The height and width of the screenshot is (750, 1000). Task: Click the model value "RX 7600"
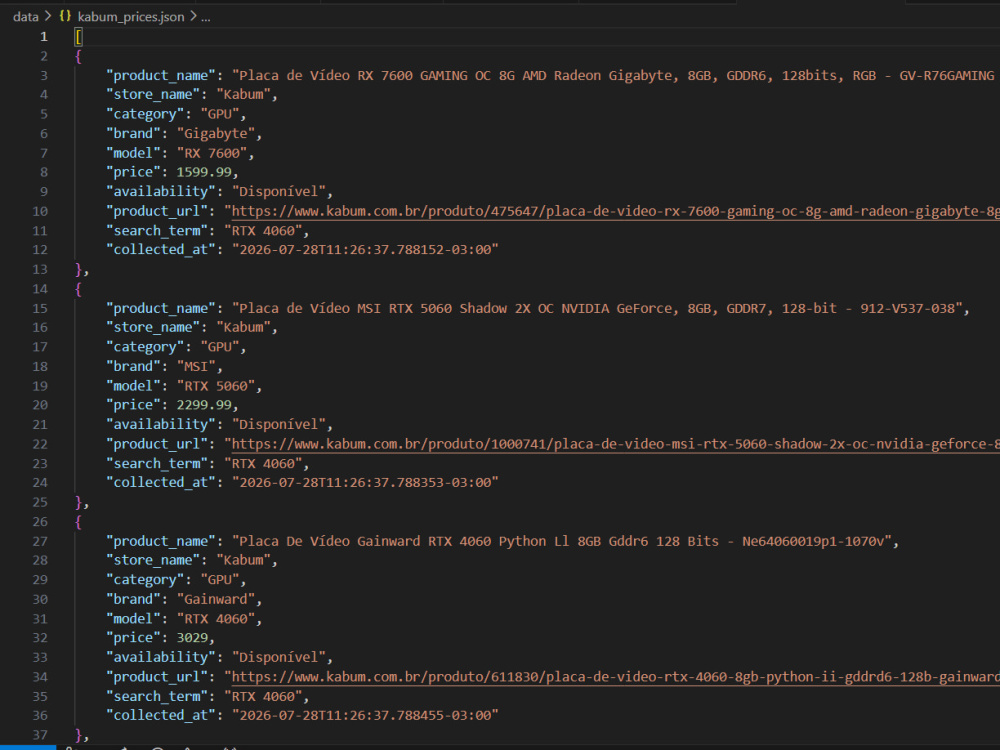(212, 153)
